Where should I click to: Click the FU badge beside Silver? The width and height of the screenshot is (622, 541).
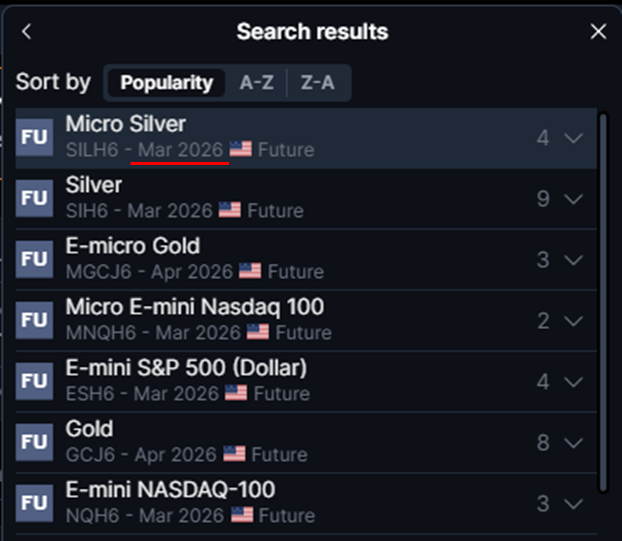[x=35, y=198]
